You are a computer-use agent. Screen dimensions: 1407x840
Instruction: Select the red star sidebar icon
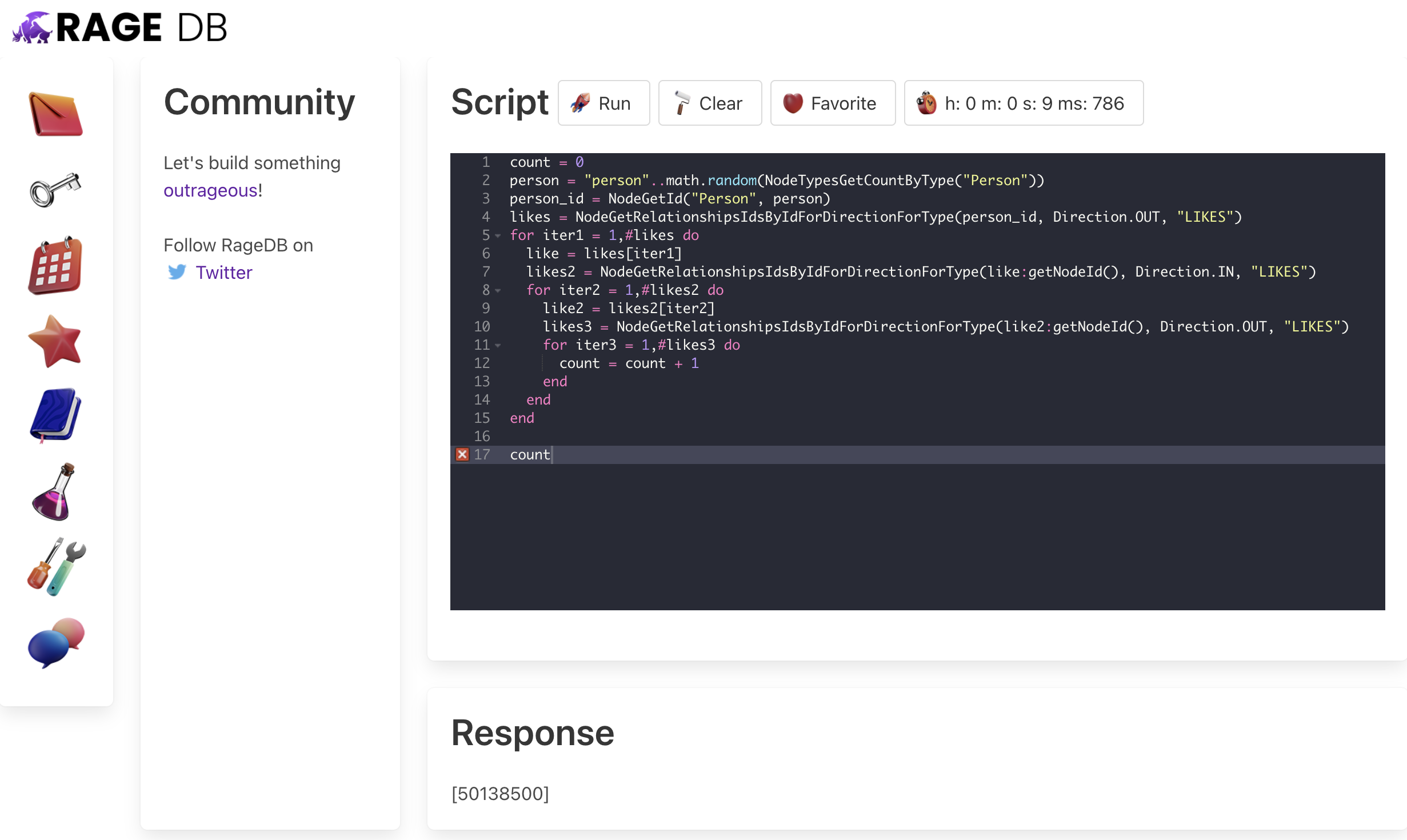55,341
